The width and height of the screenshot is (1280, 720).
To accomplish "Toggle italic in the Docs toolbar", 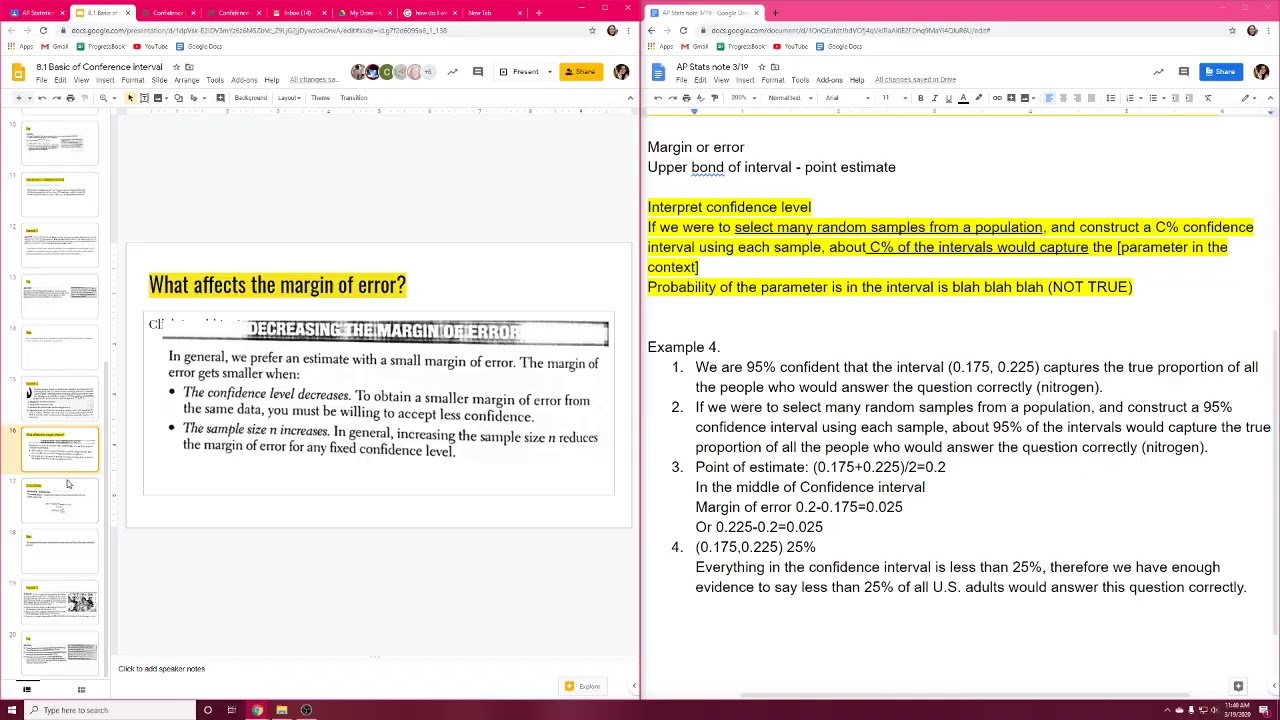I will pos(934,98).
